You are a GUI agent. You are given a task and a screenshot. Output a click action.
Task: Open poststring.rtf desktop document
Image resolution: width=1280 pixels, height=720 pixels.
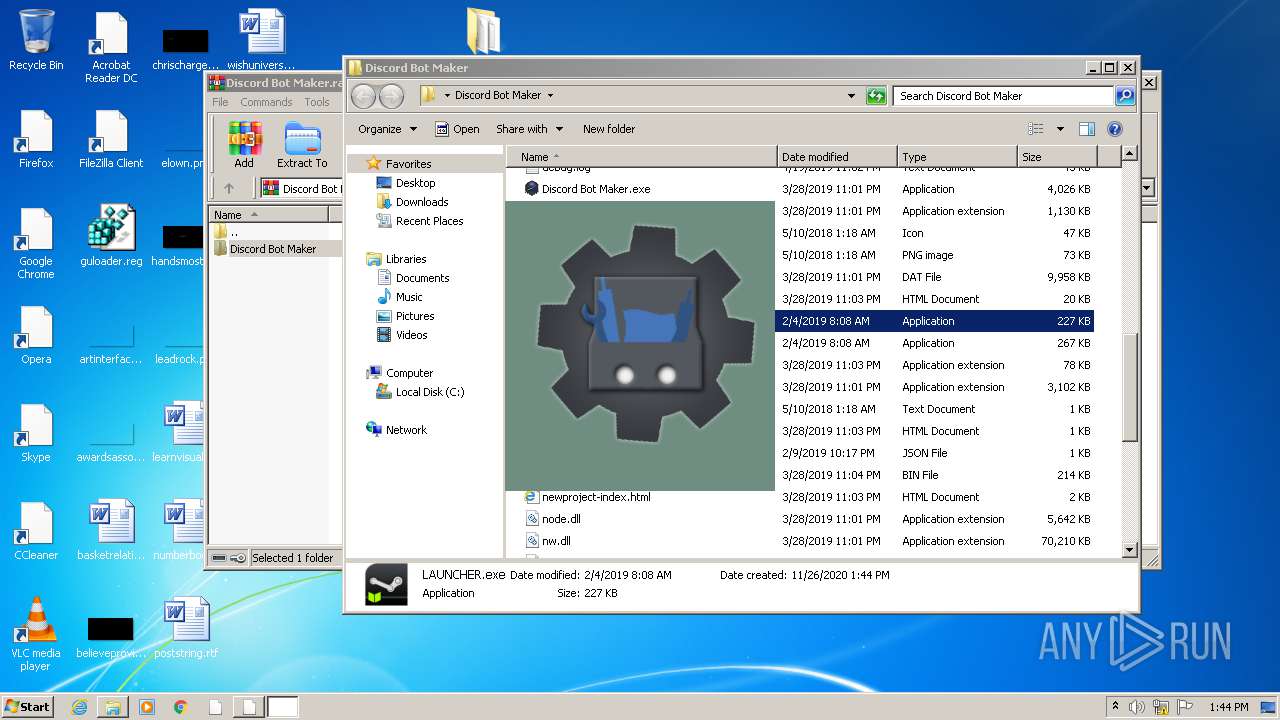point(186,629)
